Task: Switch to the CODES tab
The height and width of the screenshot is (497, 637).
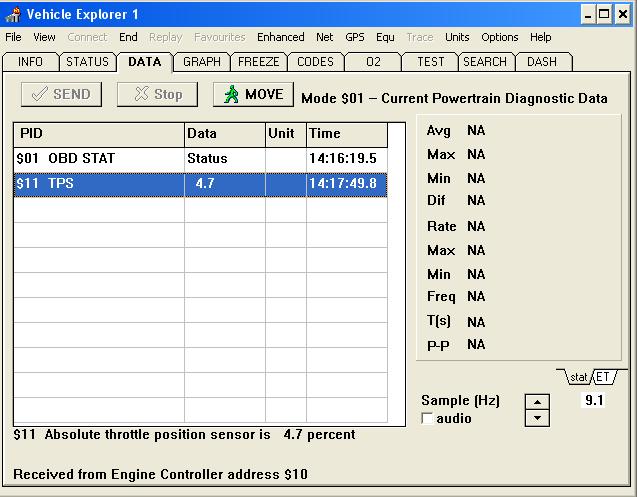Action: click(315, 62)
